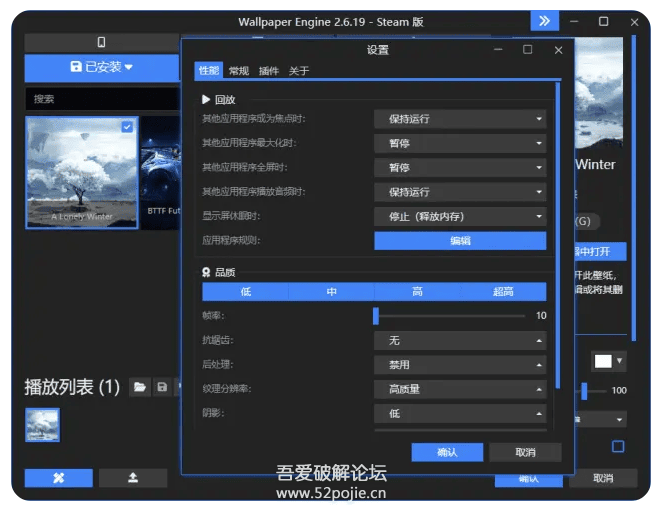Tick the empty checkbox in right panel

(618, 446)
